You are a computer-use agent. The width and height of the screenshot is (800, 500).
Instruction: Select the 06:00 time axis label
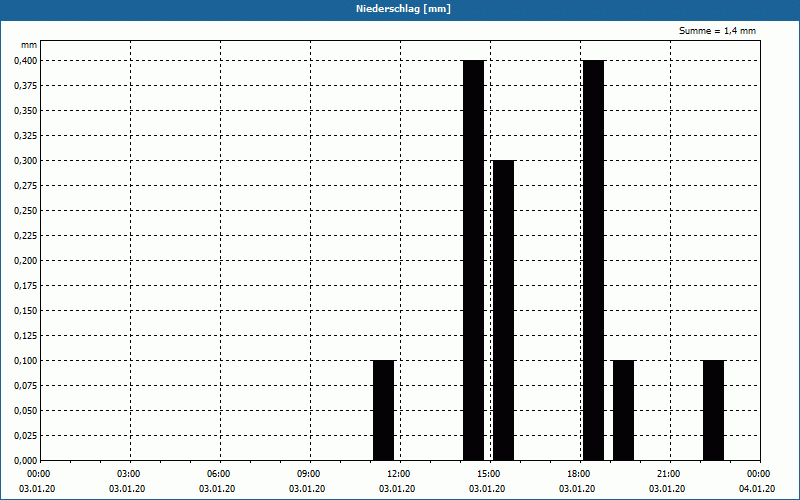tap(218, 474)
